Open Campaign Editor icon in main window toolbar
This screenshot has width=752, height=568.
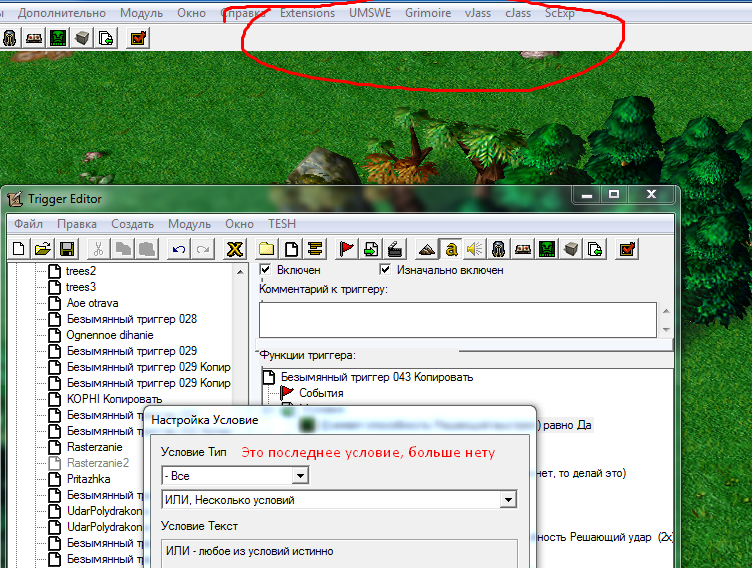pyautogui.click(x=34, y=38)
